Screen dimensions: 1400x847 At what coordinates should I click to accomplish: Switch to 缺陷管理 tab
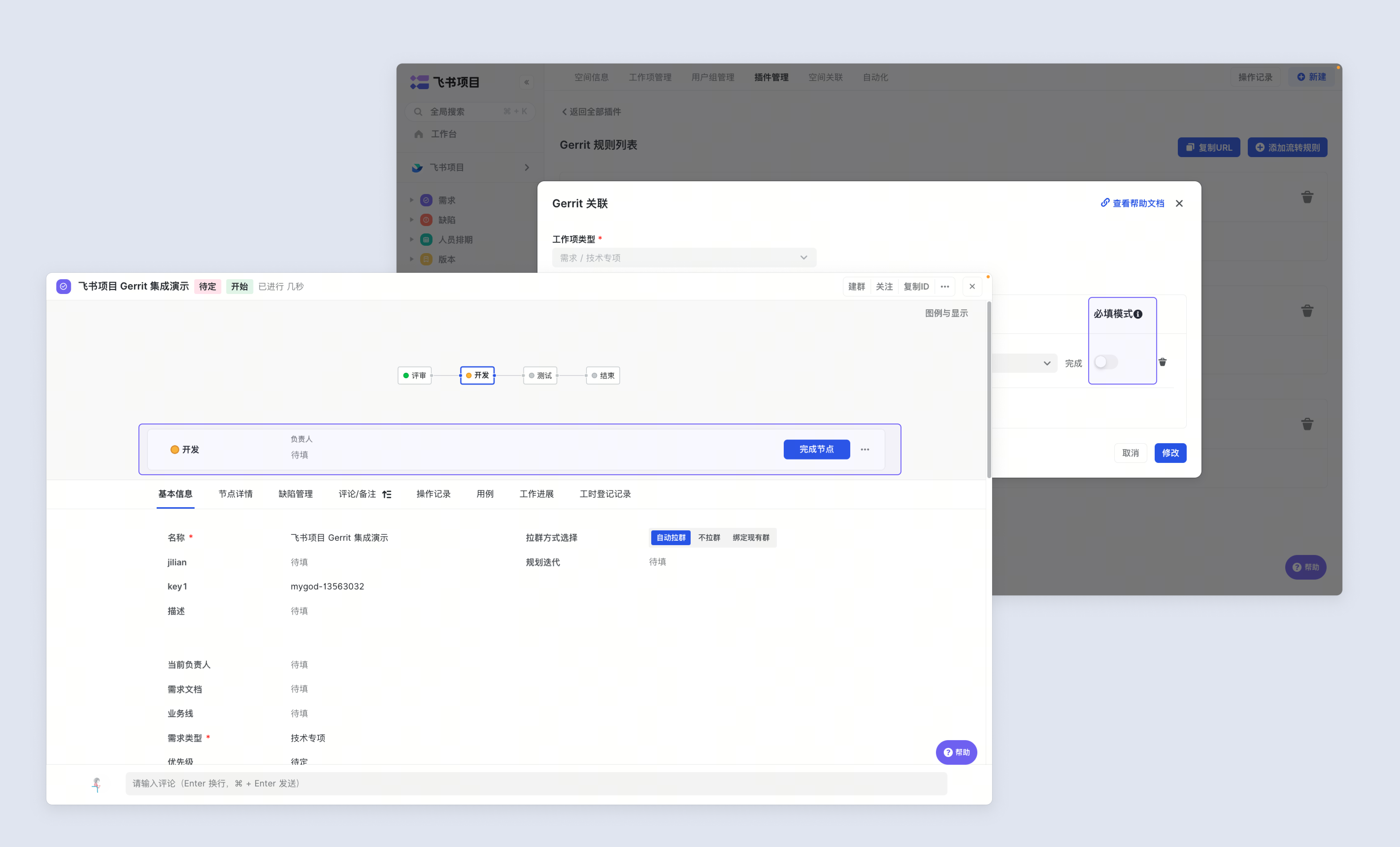(296, 494)
